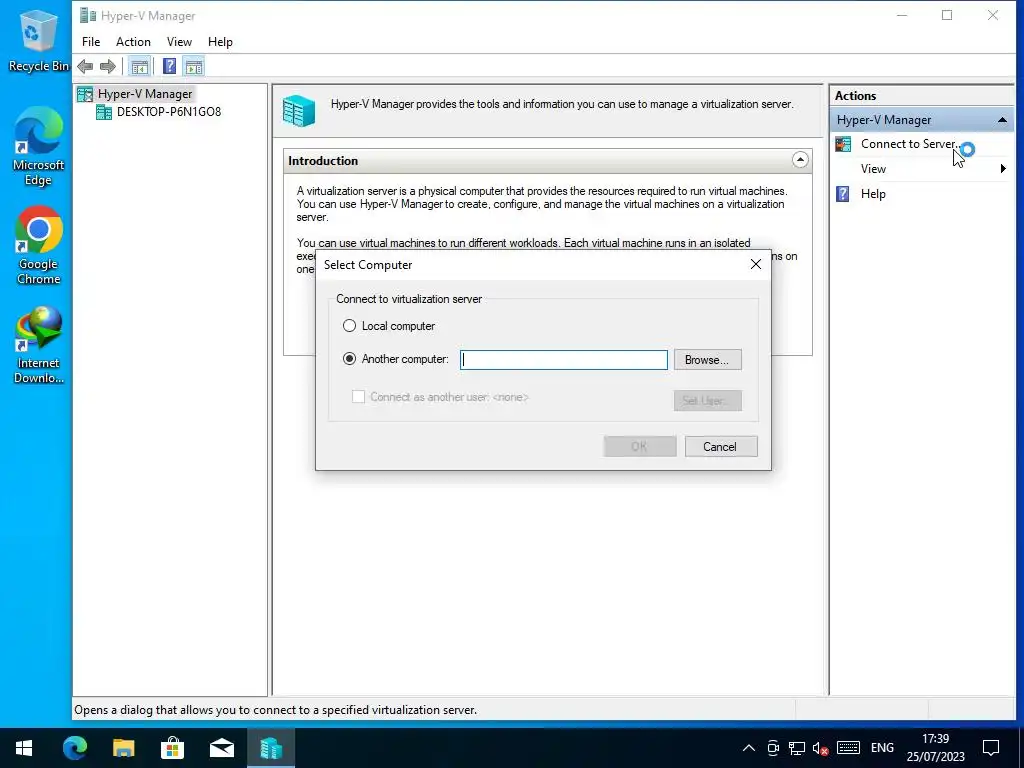Toggle Show/Hide Console Tree toolbar icon

tap(139, 66)
